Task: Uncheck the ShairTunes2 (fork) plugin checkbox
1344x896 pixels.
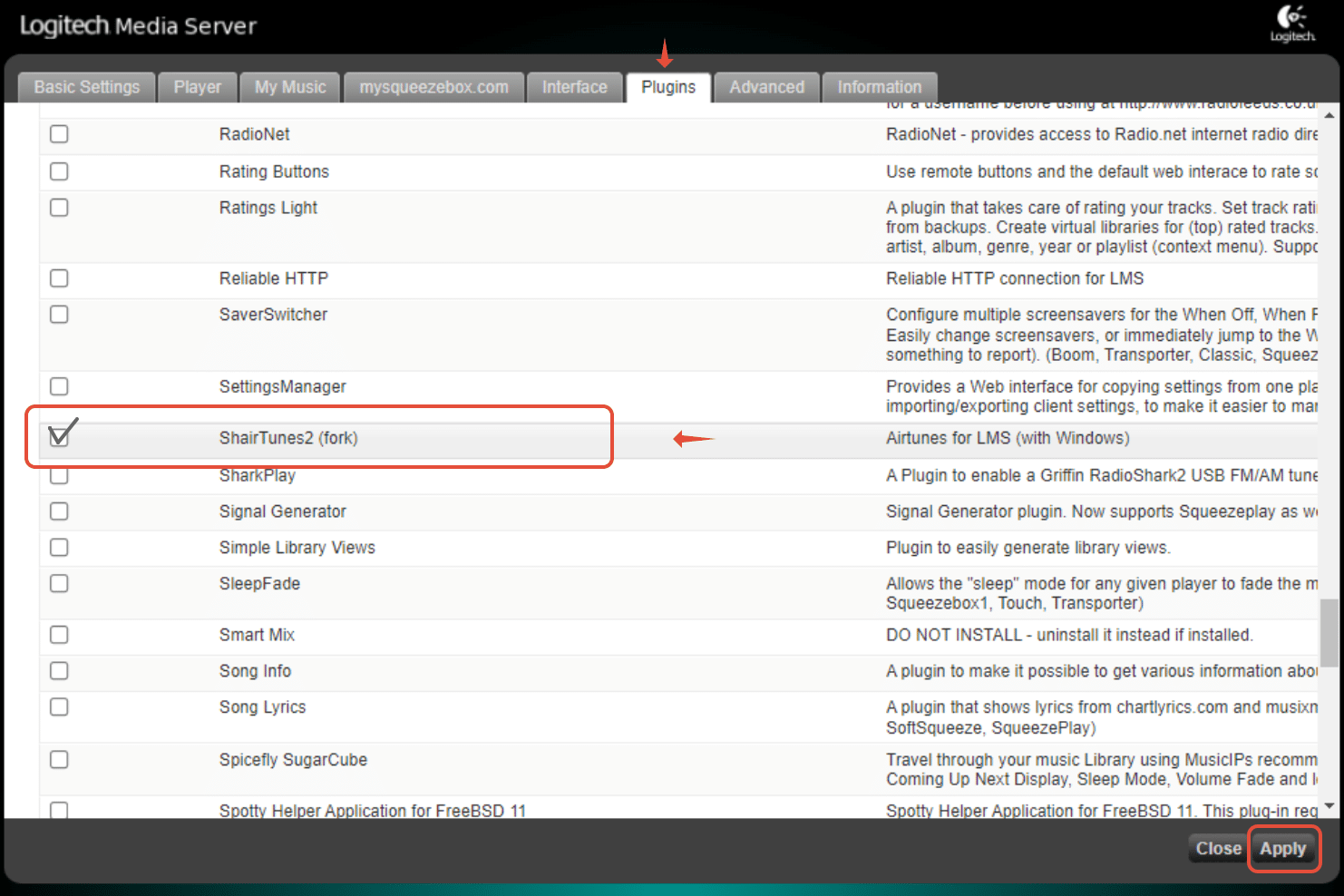Action: 59,436
